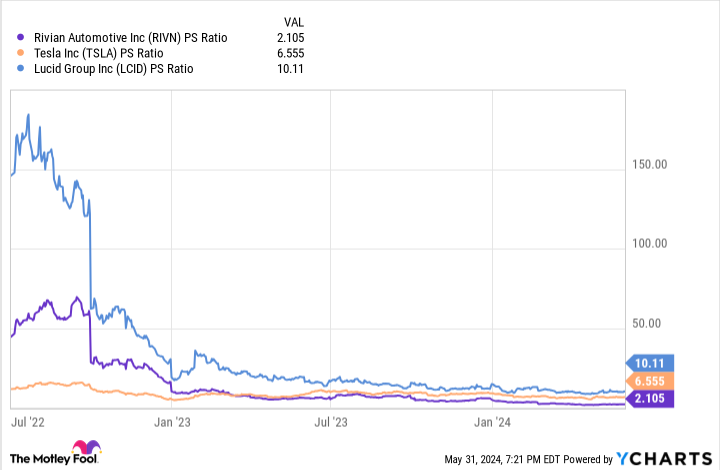
Task: Click the Jan '23 x-axis label
Action: (x=172, y=422)
